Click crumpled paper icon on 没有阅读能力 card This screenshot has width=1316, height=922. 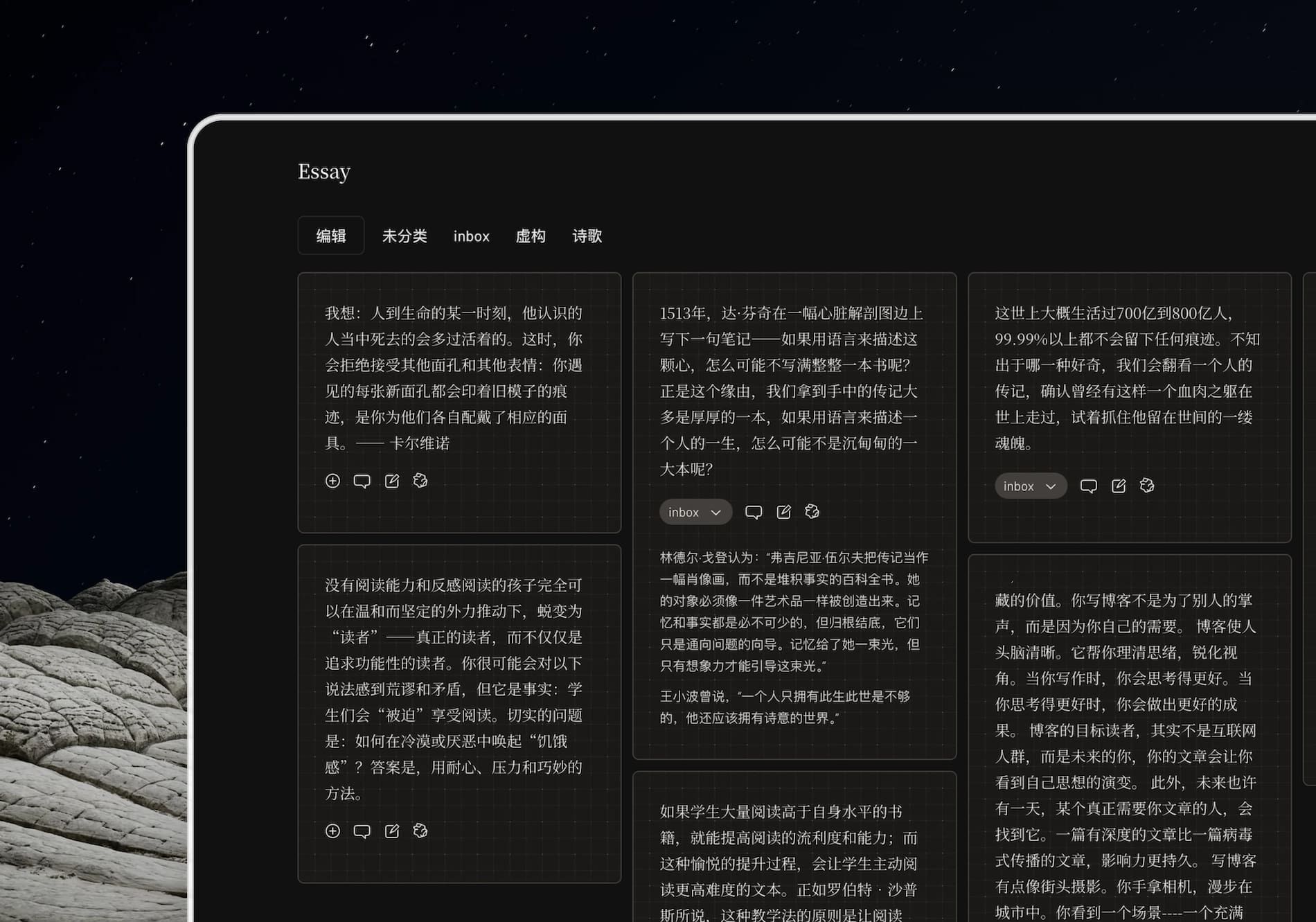click(420, 831)
